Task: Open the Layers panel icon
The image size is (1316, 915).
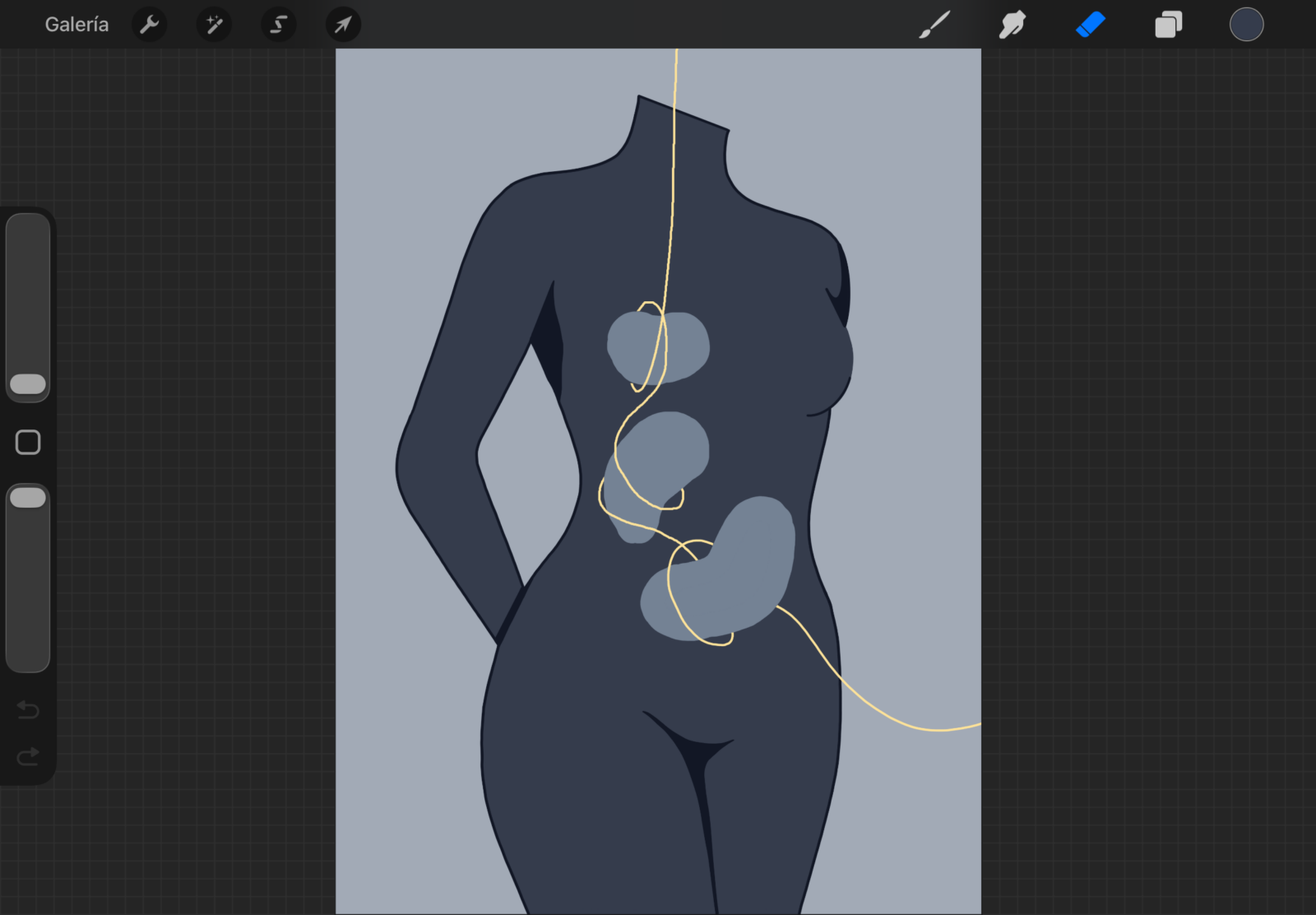Action: pyautogui.click(x=1169, y=25)
